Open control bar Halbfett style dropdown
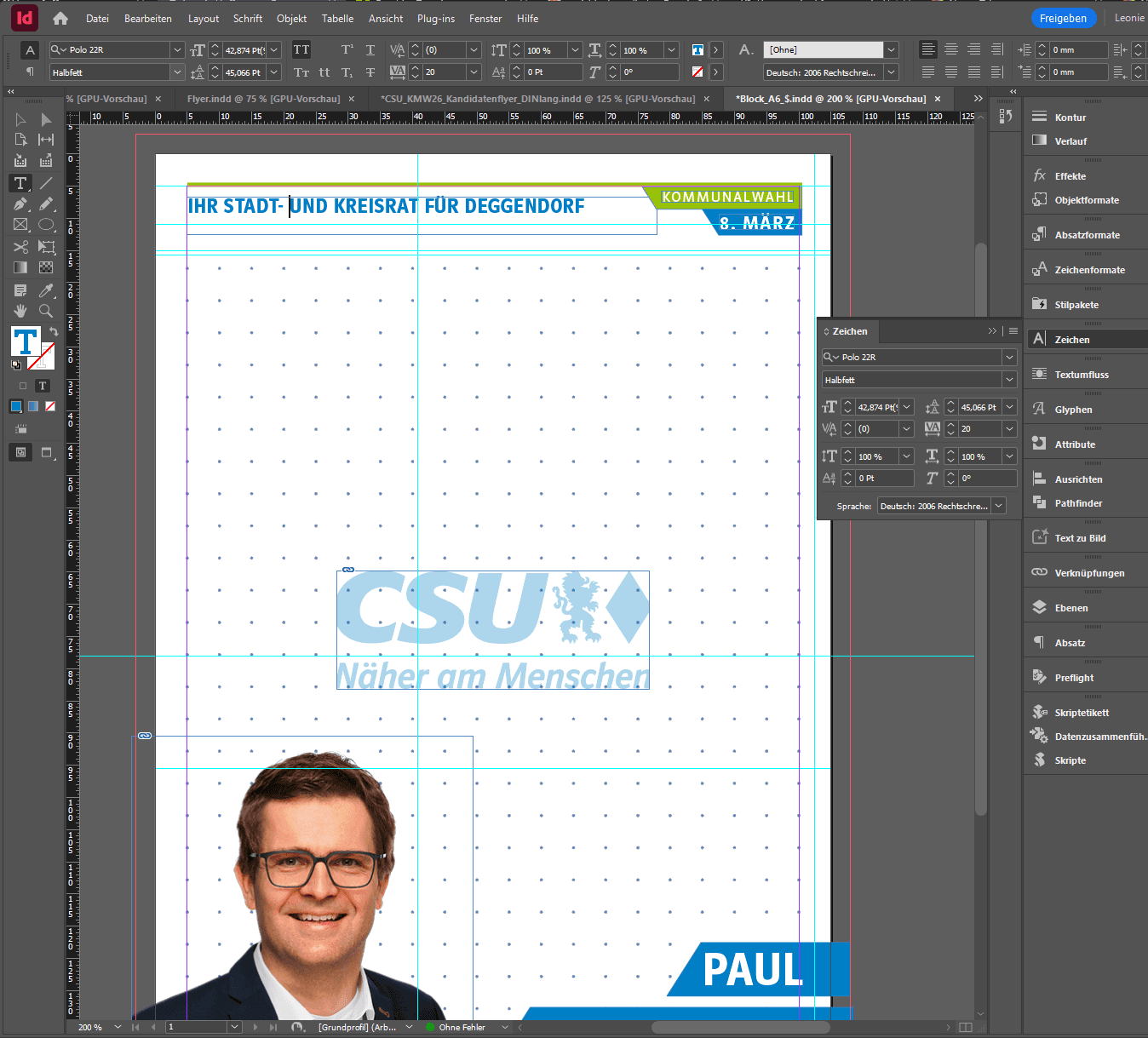This screenshot has height=1038, width=1148. pyautogui.click(x=177, y=72)
